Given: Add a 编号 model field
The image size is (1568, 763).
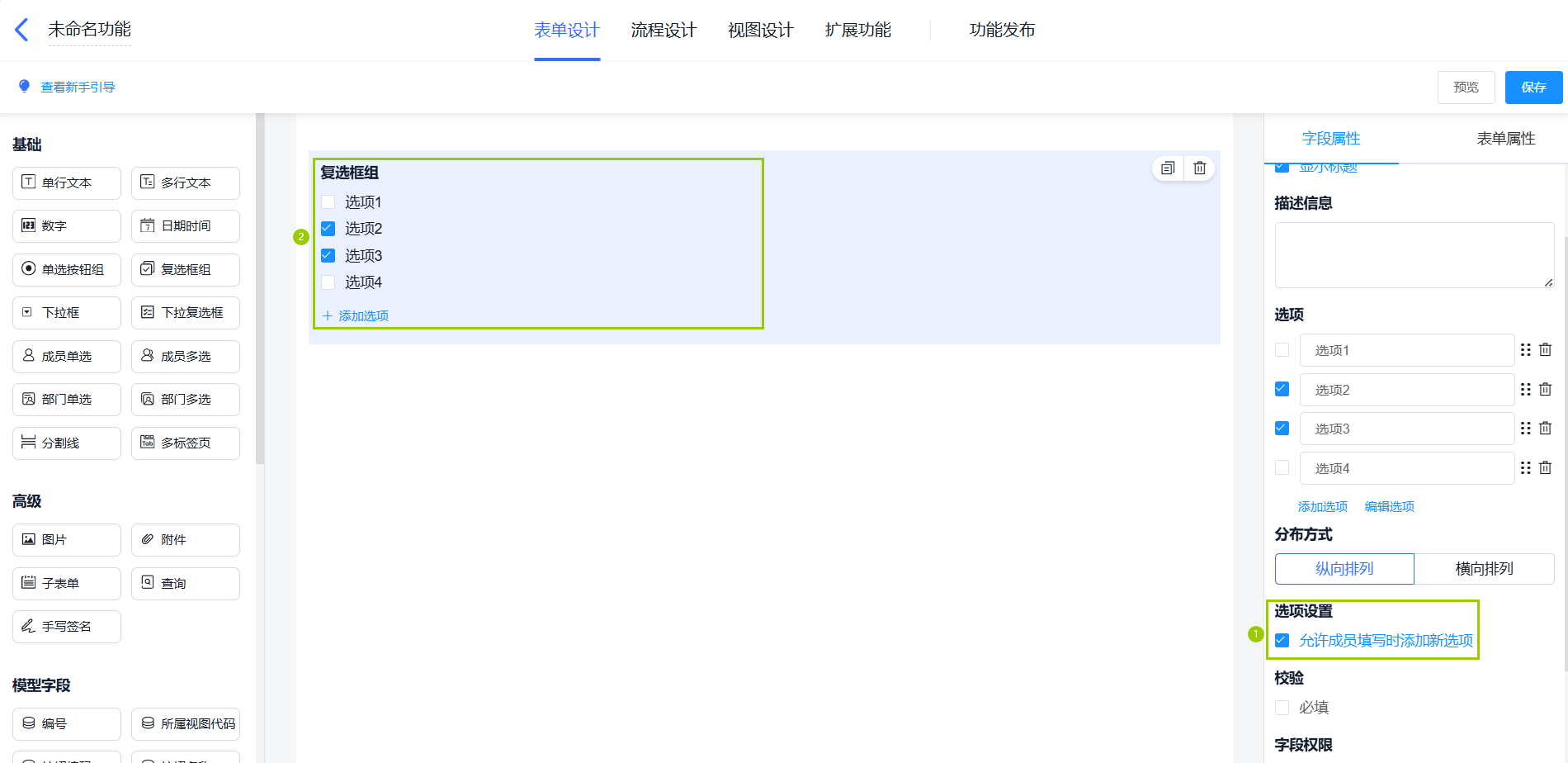Looking at the screenshot, I should click(x=67, y=724).
